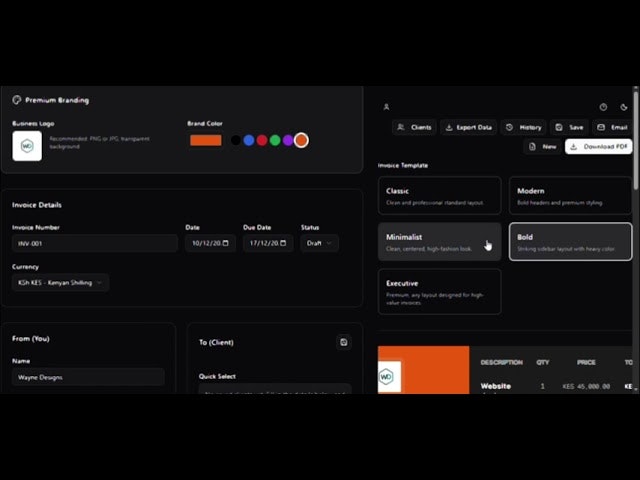The height and width of the screenshot is (480, 640).
Task: Click the "KES 45,000.00" price in preview
Action: pos(586,386)
